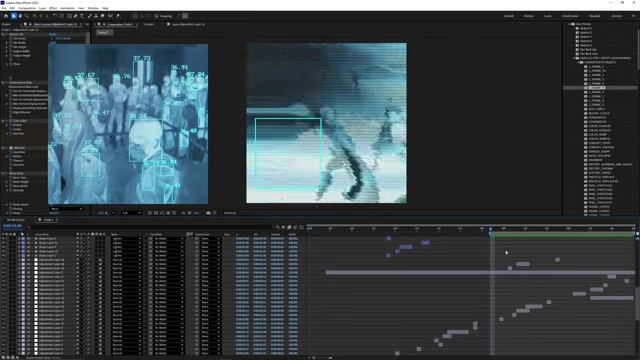Click the timeline layer search field
640x360 pixels.
pos(149,227)
